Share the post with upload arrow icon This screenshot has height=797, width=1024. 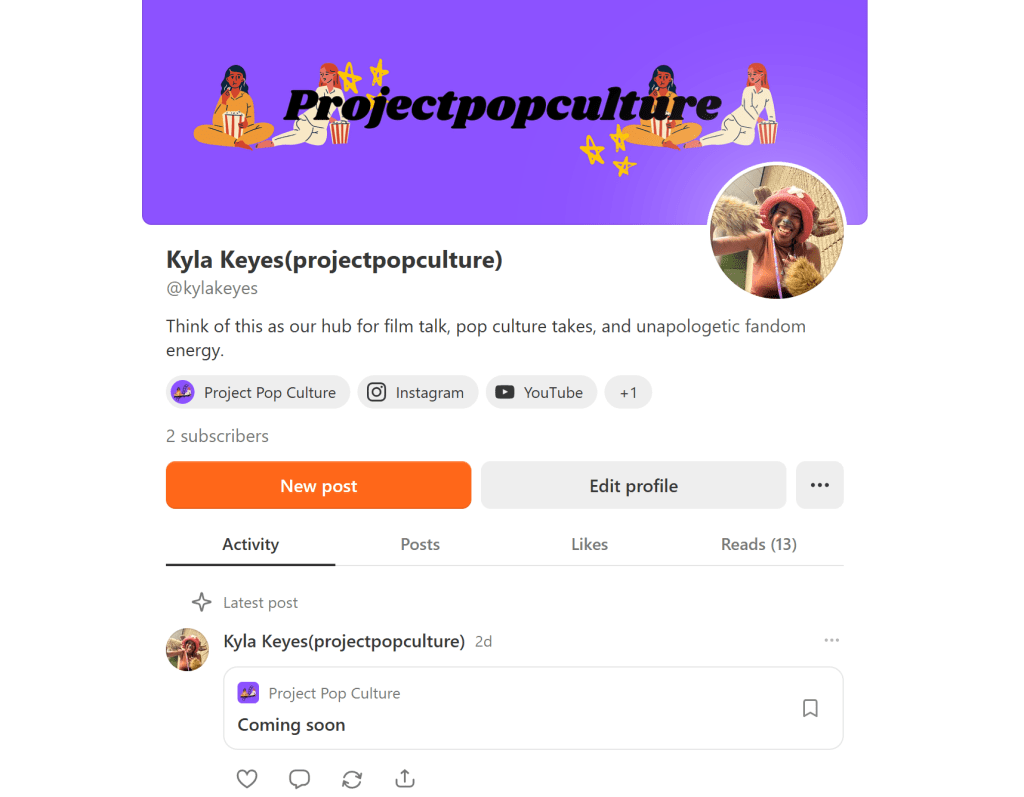(405, 778)
